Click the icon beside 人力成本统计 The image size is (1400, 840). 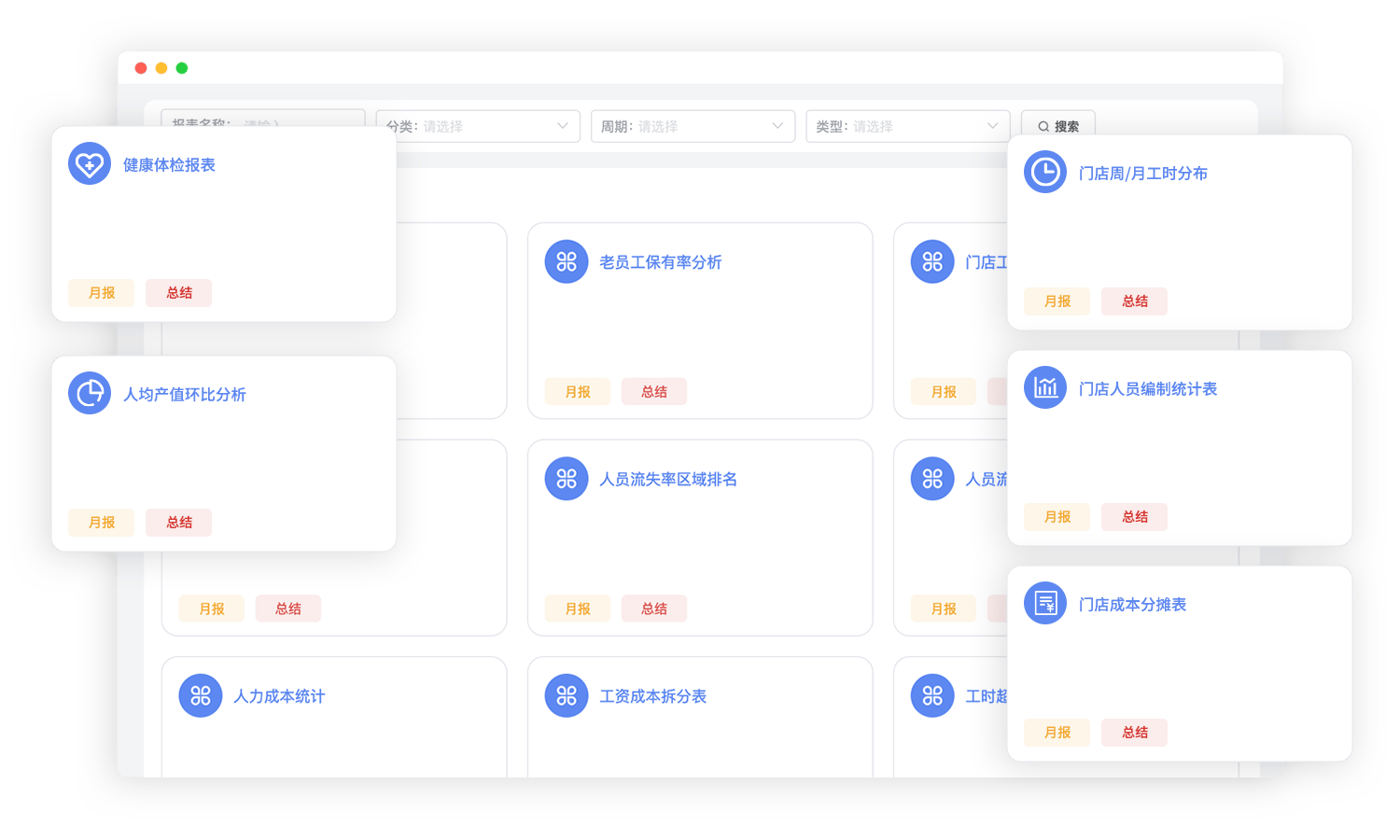click(x=201, y=695)
